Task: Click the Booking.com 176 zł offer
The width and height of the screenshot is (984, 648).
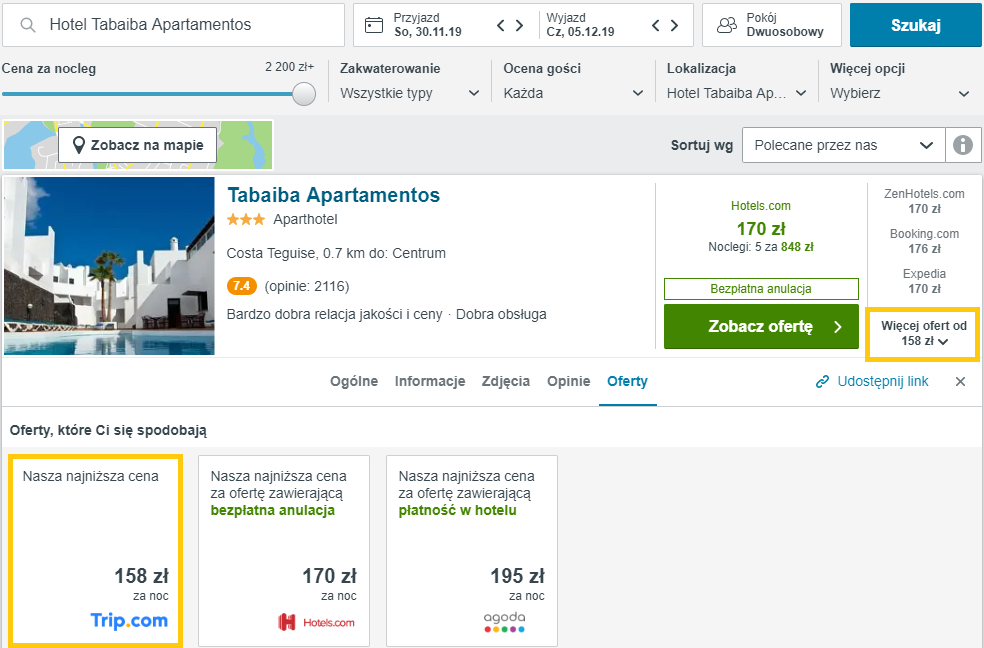Action: click(x=924, y=242)
